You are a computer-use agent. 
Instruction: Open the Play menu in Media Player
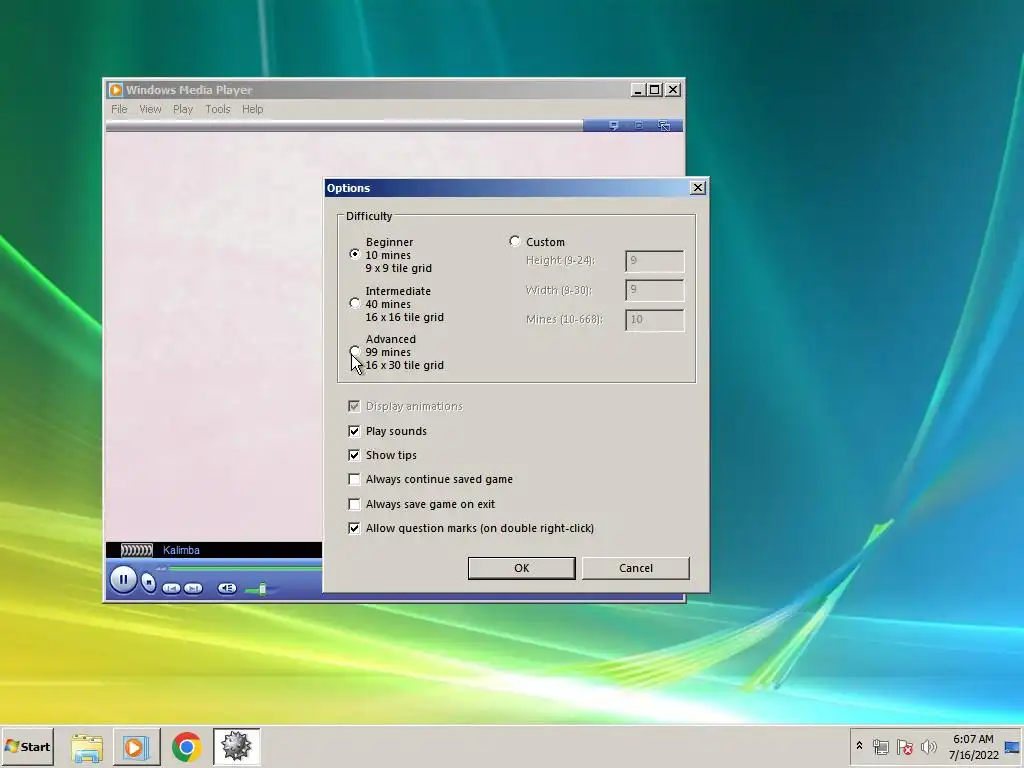(183, 109)
